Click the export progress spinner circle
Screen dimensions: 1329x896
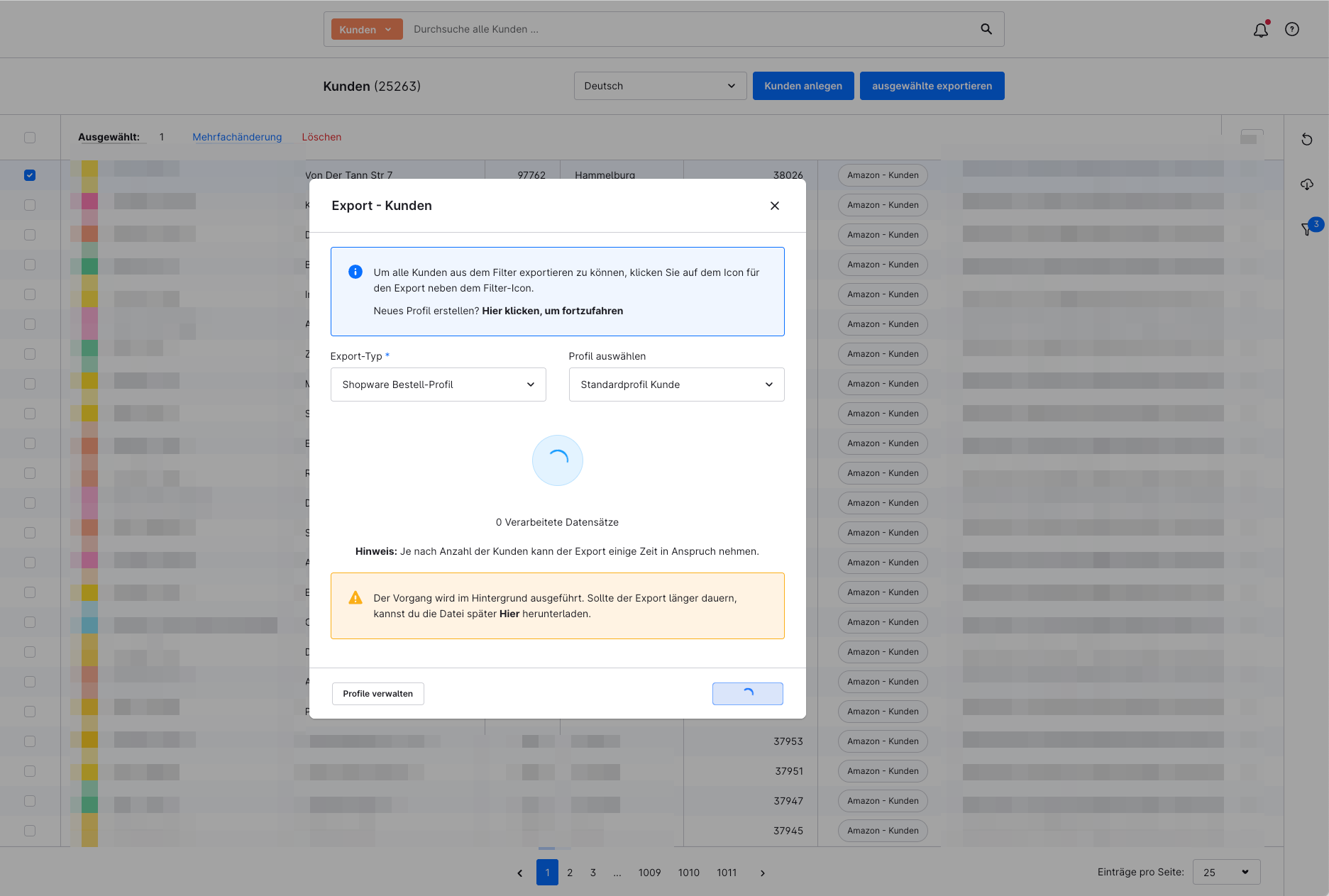click(557, 460)
